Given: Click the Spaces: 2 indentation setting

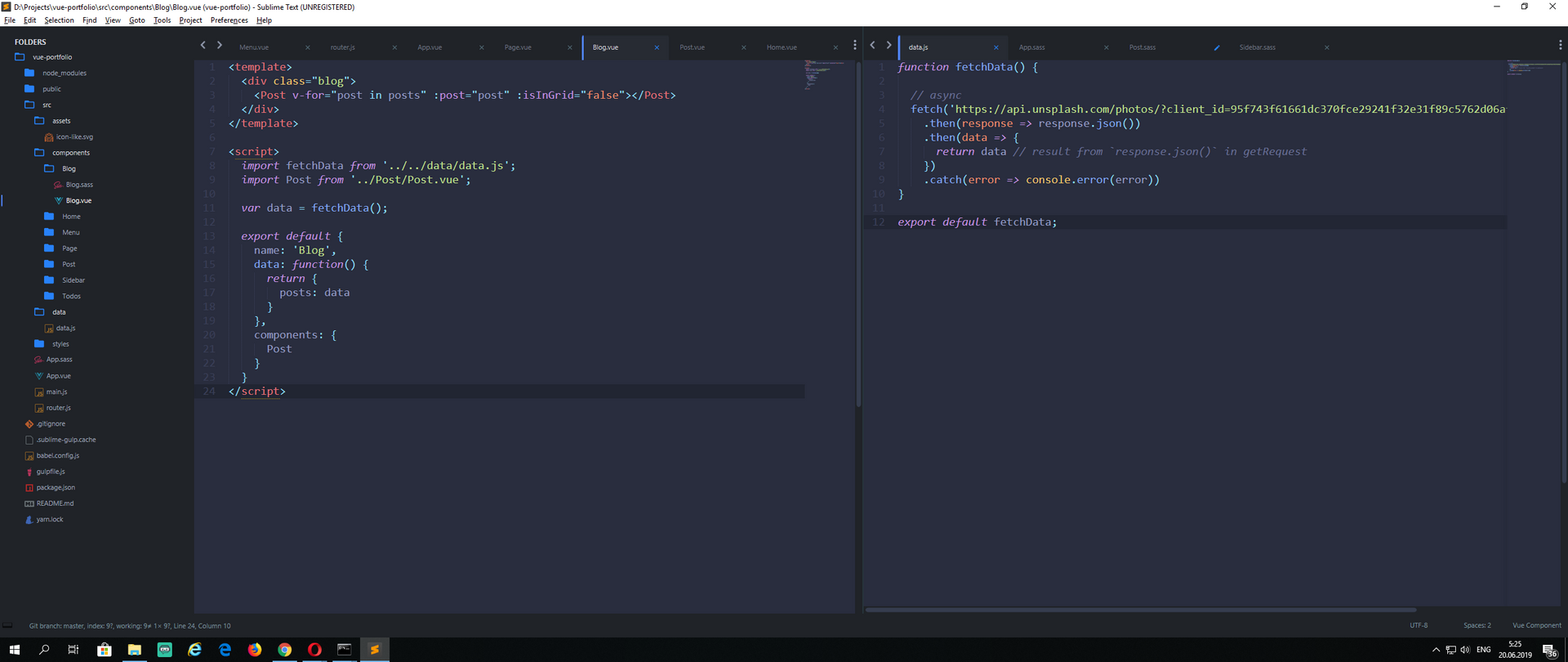Looking at the screenshot, I should (1477, 625).
